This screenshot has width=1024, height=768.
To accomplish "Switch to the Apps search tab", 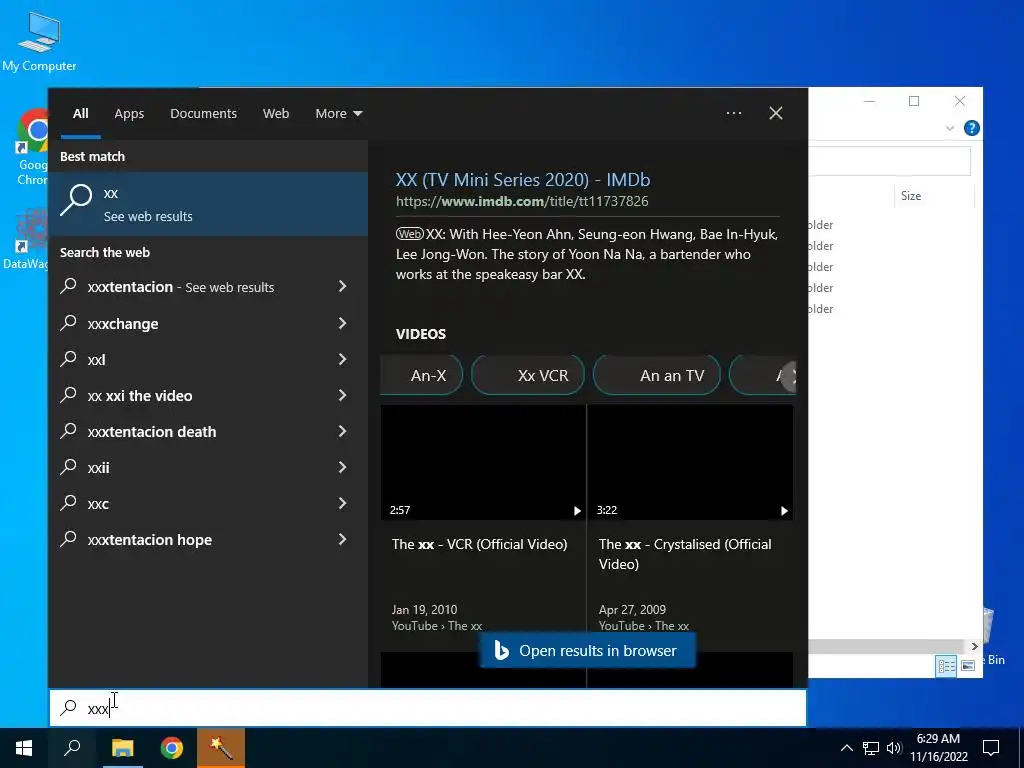I will tap(129, 114).
